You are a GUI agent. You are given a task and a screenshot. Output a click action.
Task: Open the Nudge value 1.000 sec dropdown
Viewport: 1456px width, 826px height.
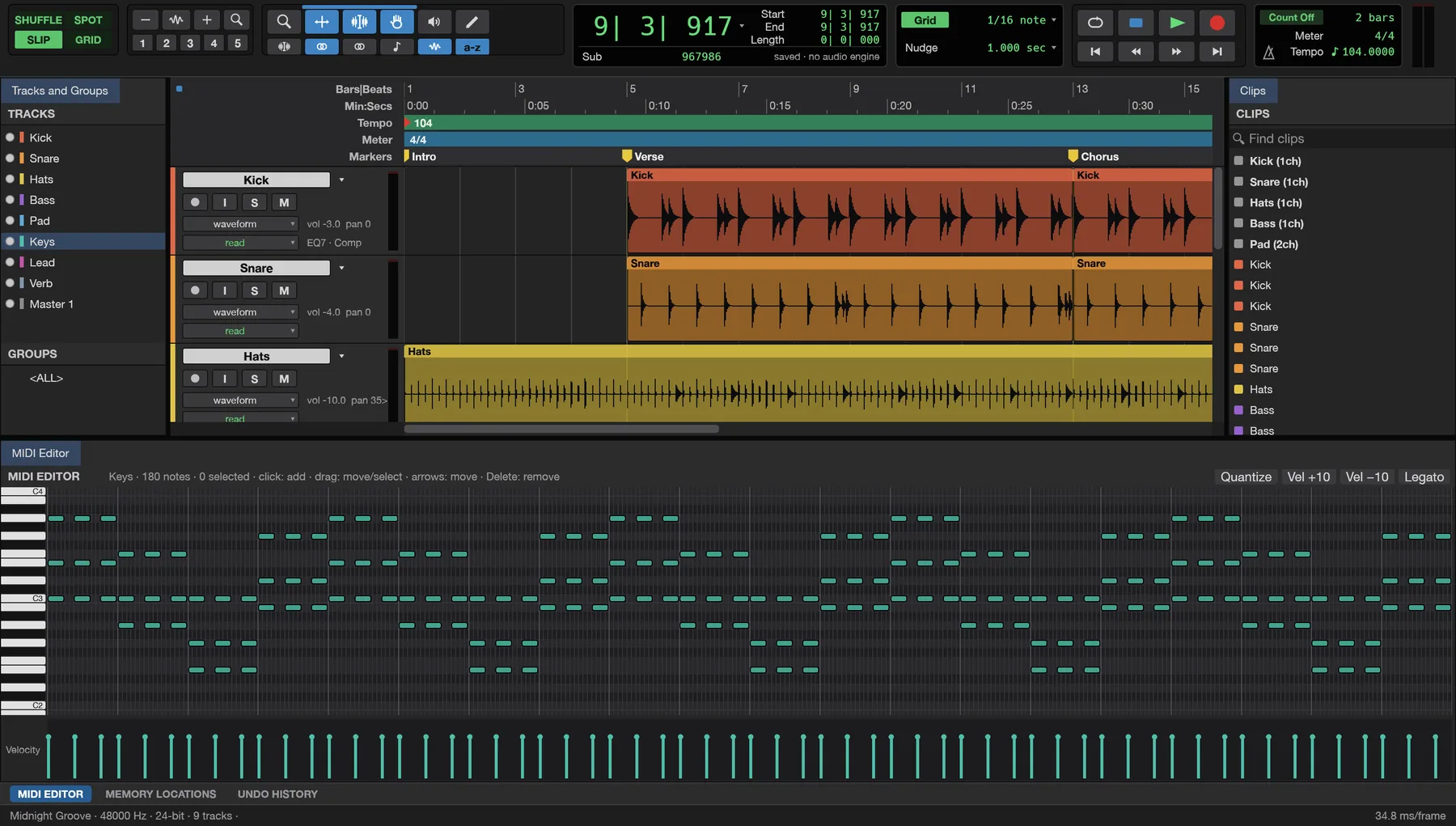click(1021, 48)
